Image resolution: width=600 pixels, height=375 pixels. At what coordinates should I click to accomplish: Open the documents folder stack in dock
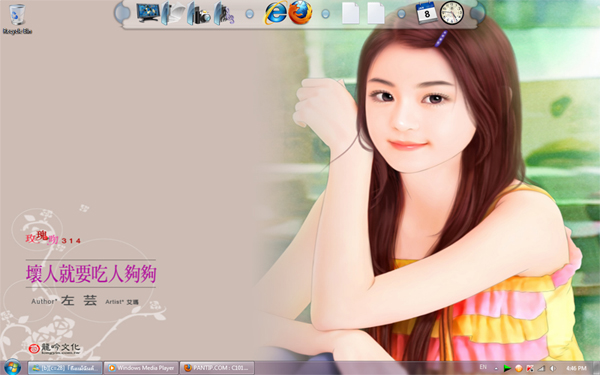[173, 13]
